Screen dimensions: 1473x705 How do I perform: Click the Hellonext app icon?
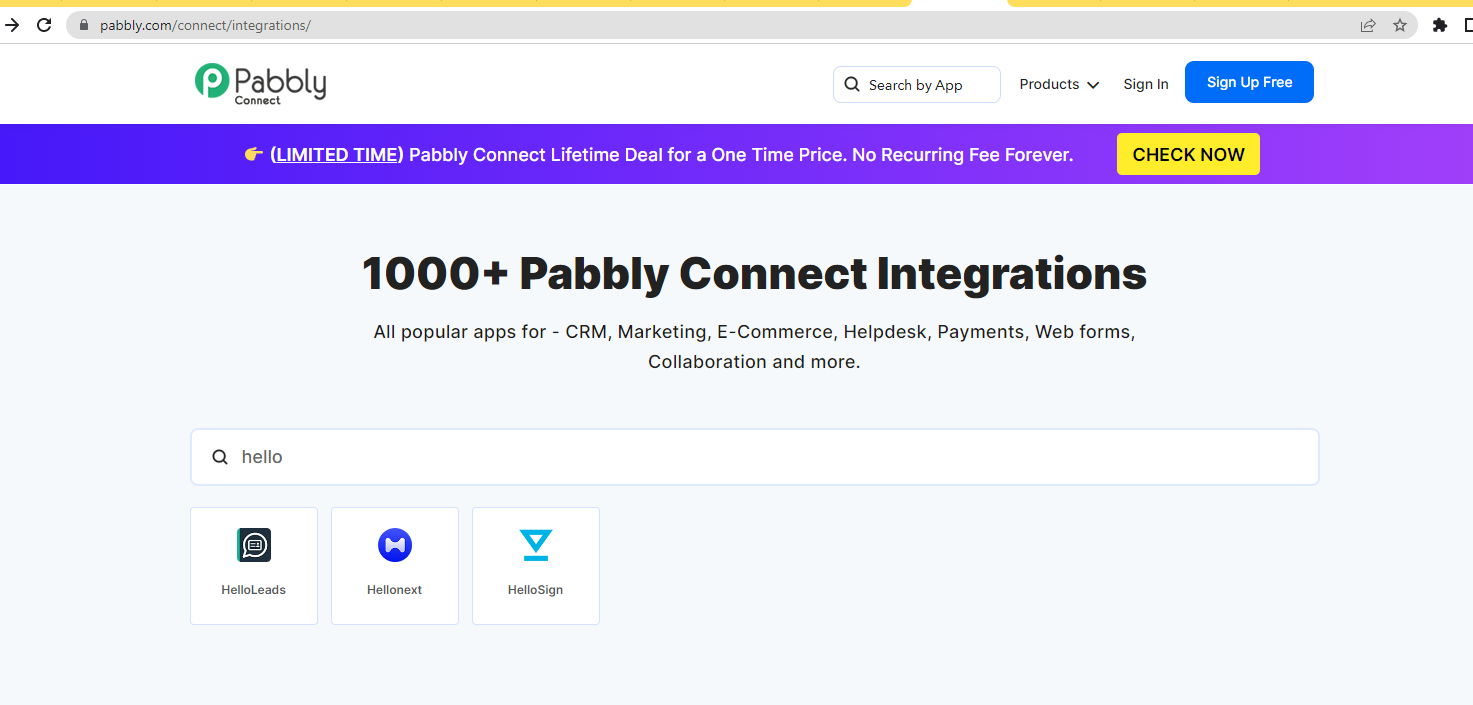395,545
